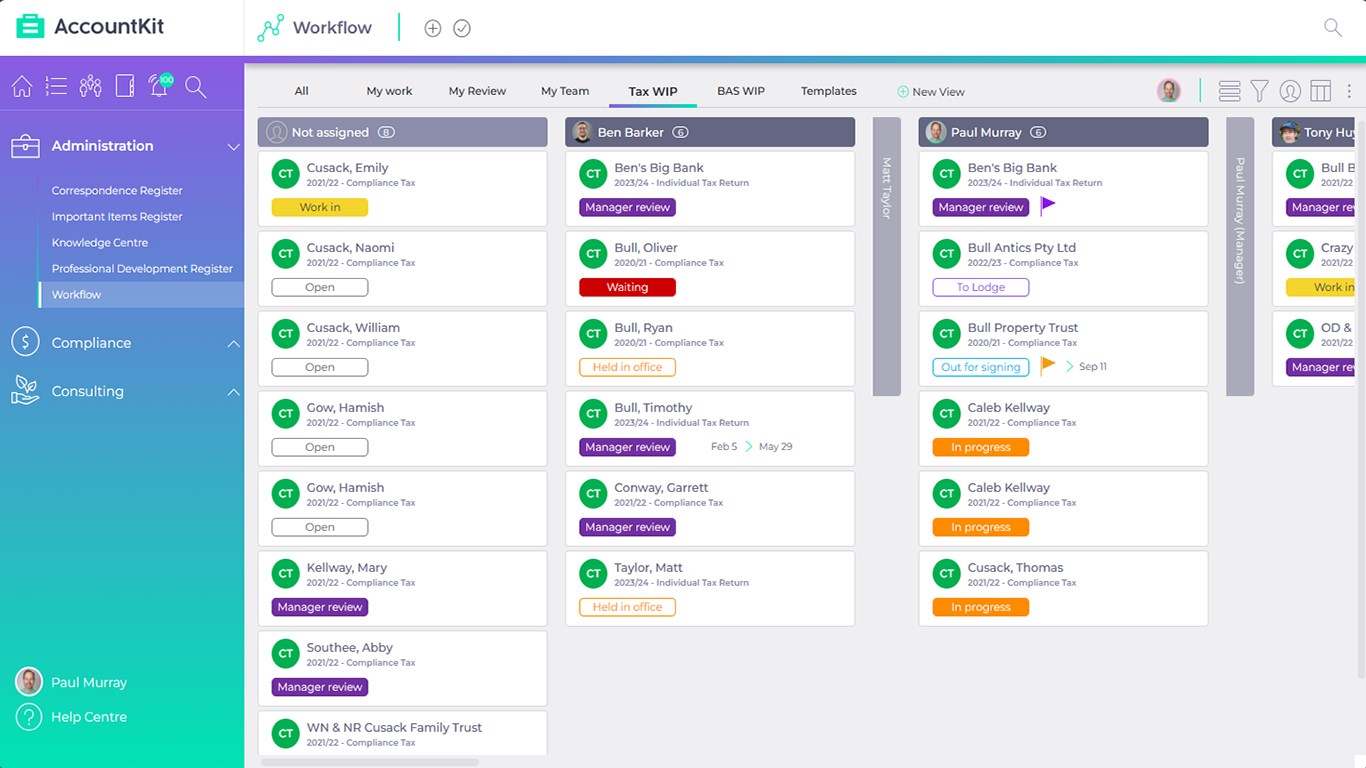This screenshot has width=1366, height=768.
Task: Expand the collapsed Paul Murray (Manager) column
Action: point(1240,256)
